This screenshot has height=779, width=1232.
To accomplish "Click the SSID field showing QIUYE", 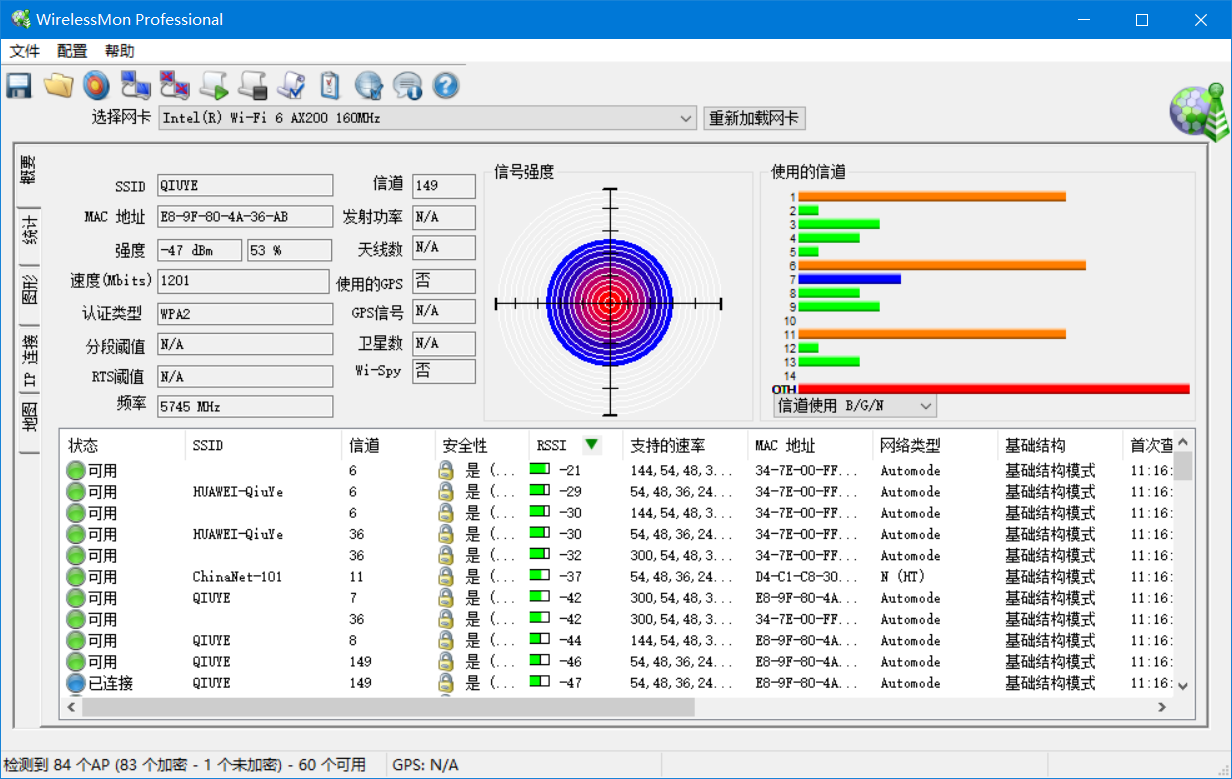I will point(245,185).
